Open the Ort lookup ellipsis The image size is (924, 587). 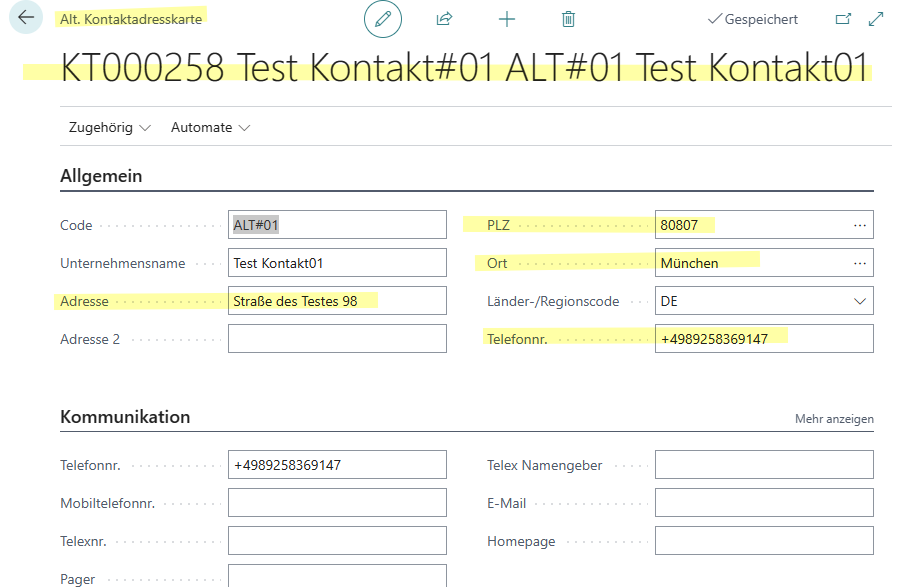[x=860, y=263]
